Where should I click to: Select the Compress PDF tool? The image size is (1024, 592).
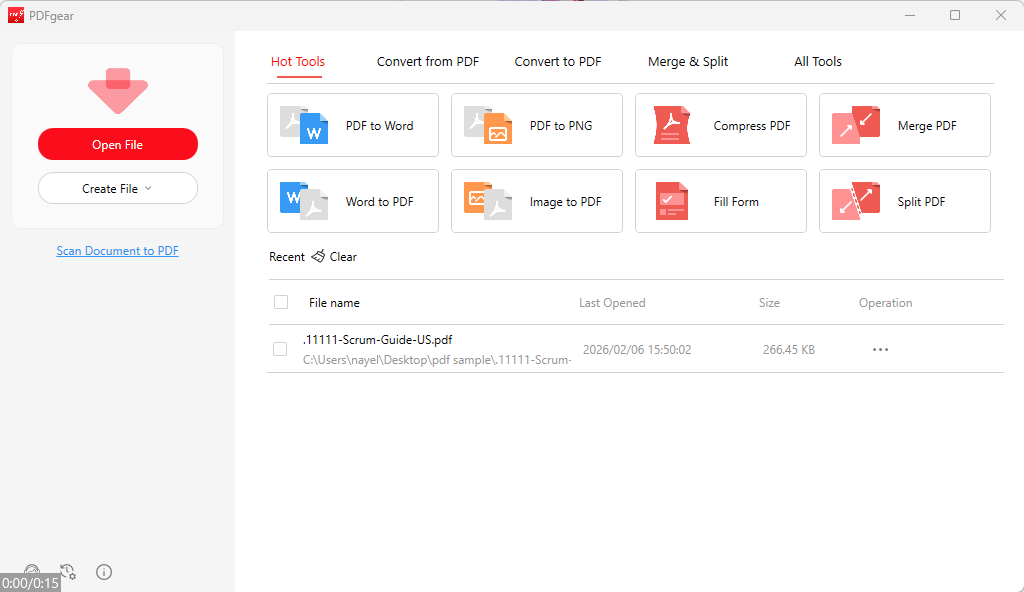click(721, 125)
